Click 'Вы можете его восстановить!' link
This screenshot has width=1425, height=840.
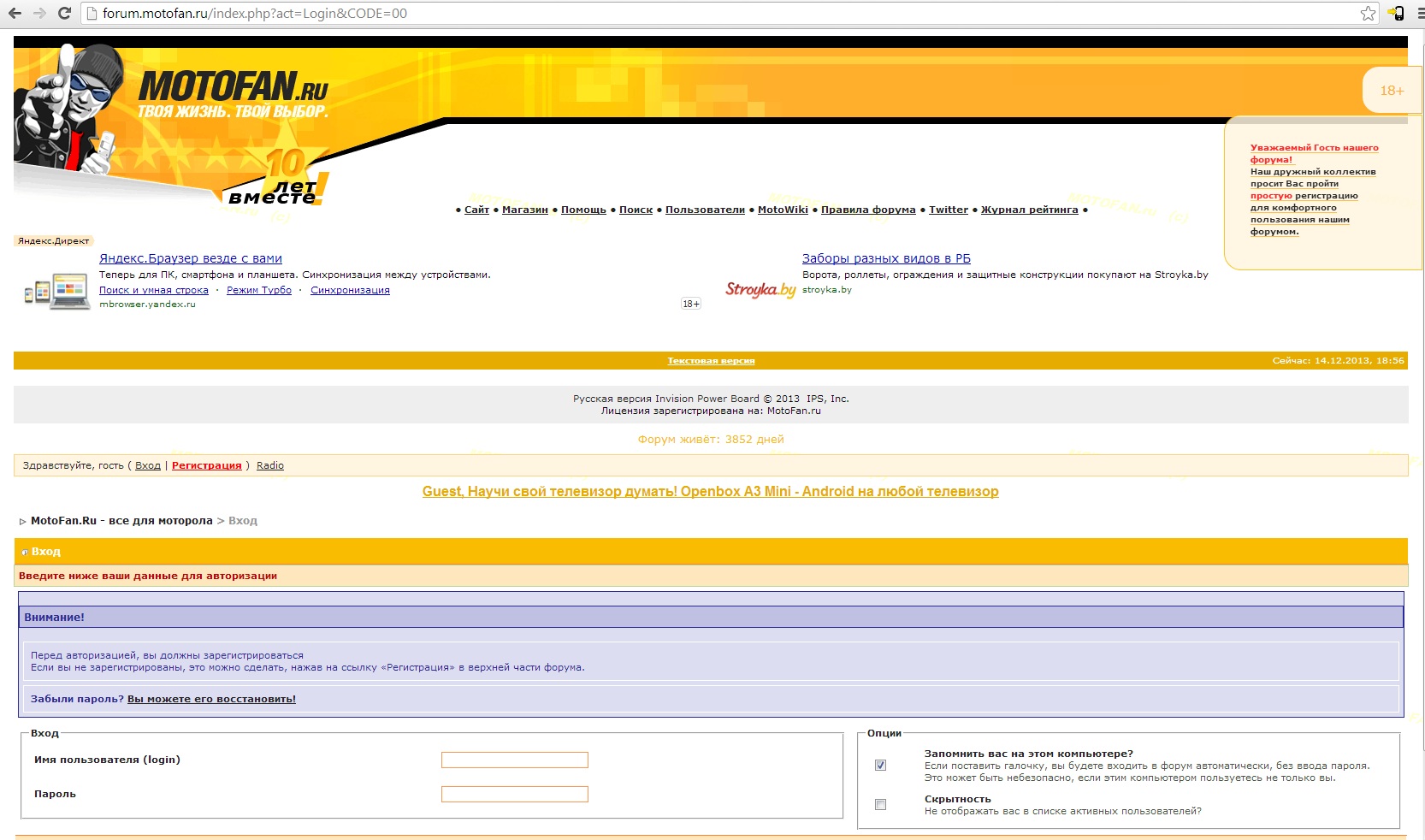(211, 699)
